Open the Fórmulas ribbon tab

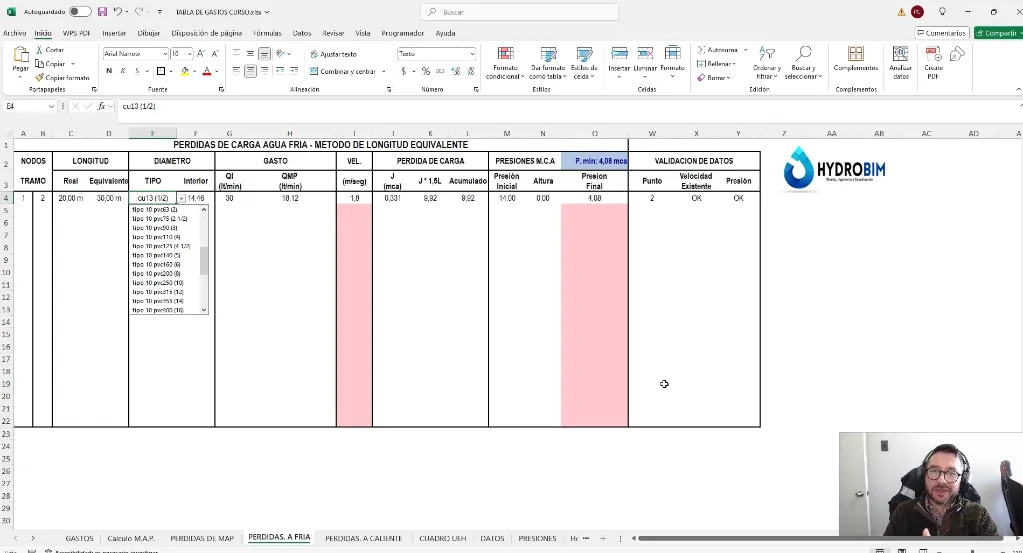267,33
